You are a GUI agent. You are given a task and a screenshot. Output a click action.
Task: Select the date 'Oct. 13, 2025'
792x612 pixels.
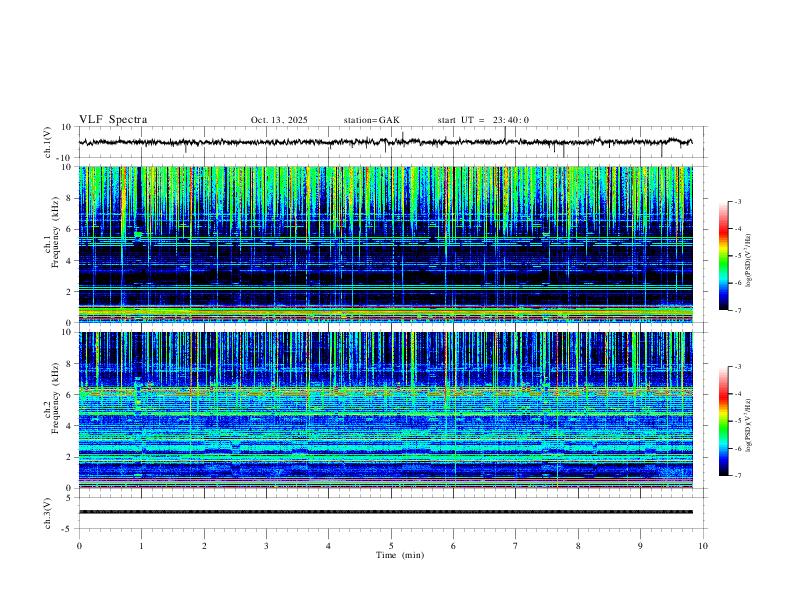(279, 120)
